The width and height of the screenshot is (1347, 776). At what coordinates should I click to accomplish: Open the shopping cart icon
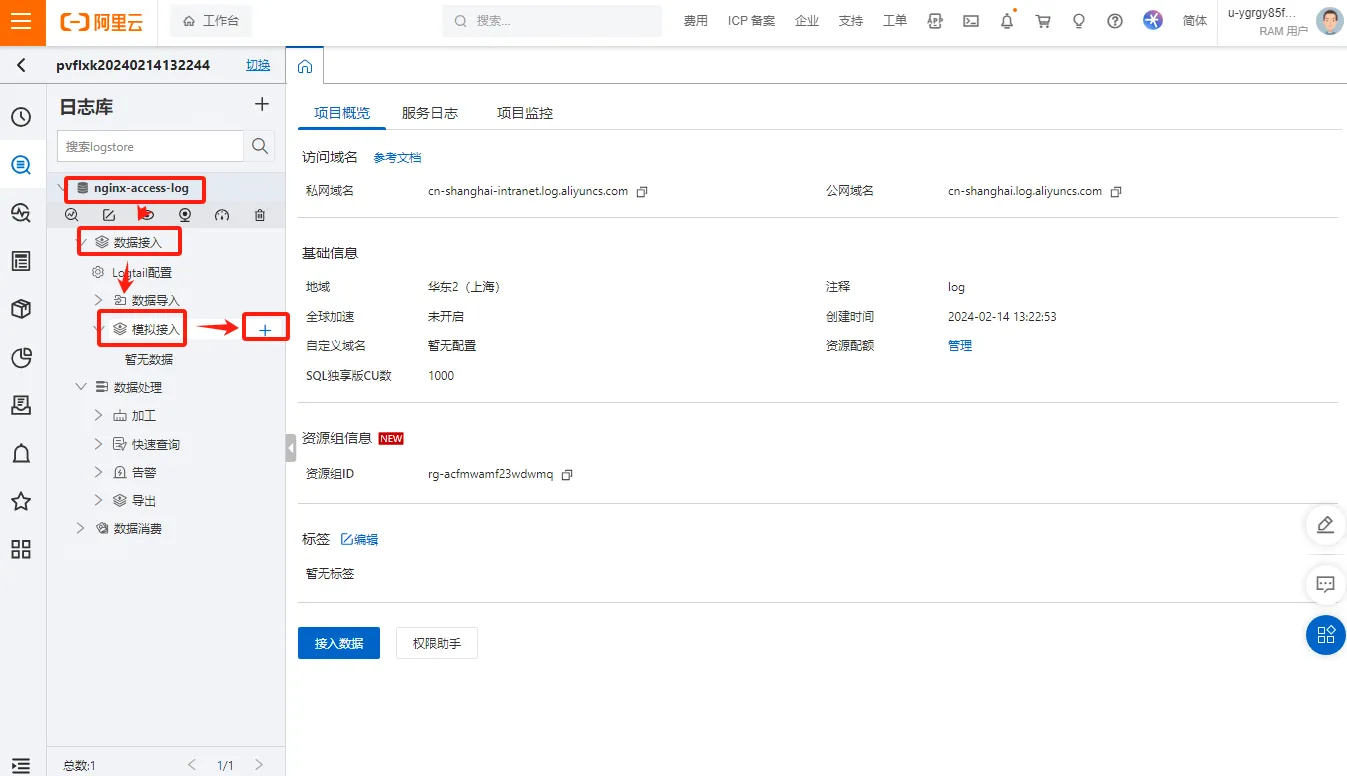[x=1043, y=21]
